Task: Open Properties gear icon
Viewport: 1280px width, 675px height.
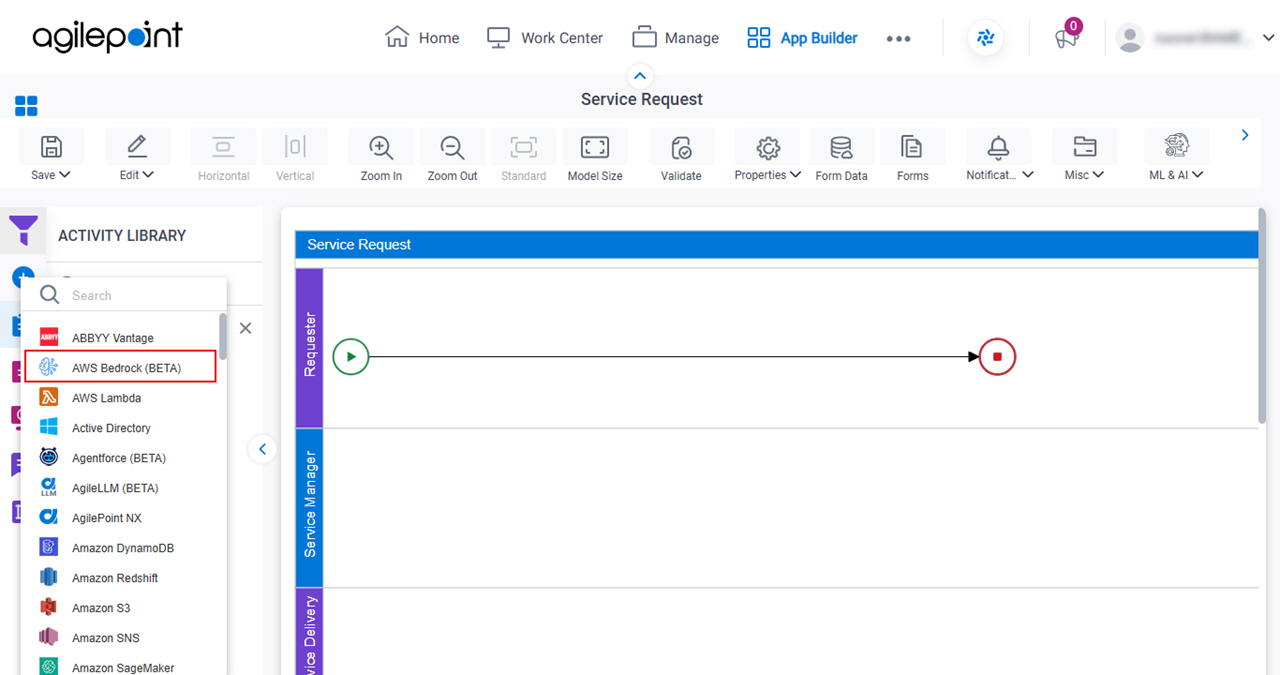Action: (x=768, y=147)
